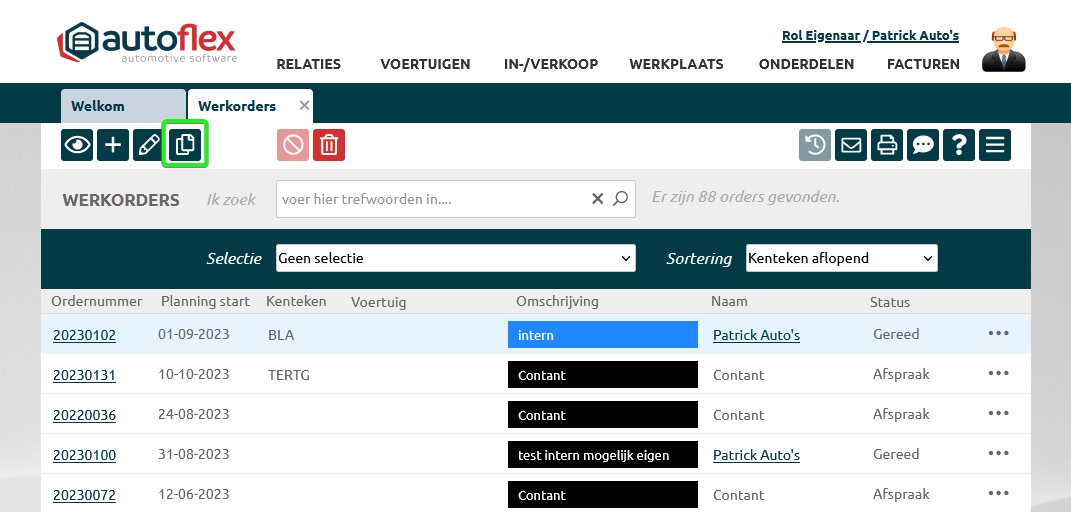Open order number 20230131 link
The image size is (1071, 512).
coord(84,375)
